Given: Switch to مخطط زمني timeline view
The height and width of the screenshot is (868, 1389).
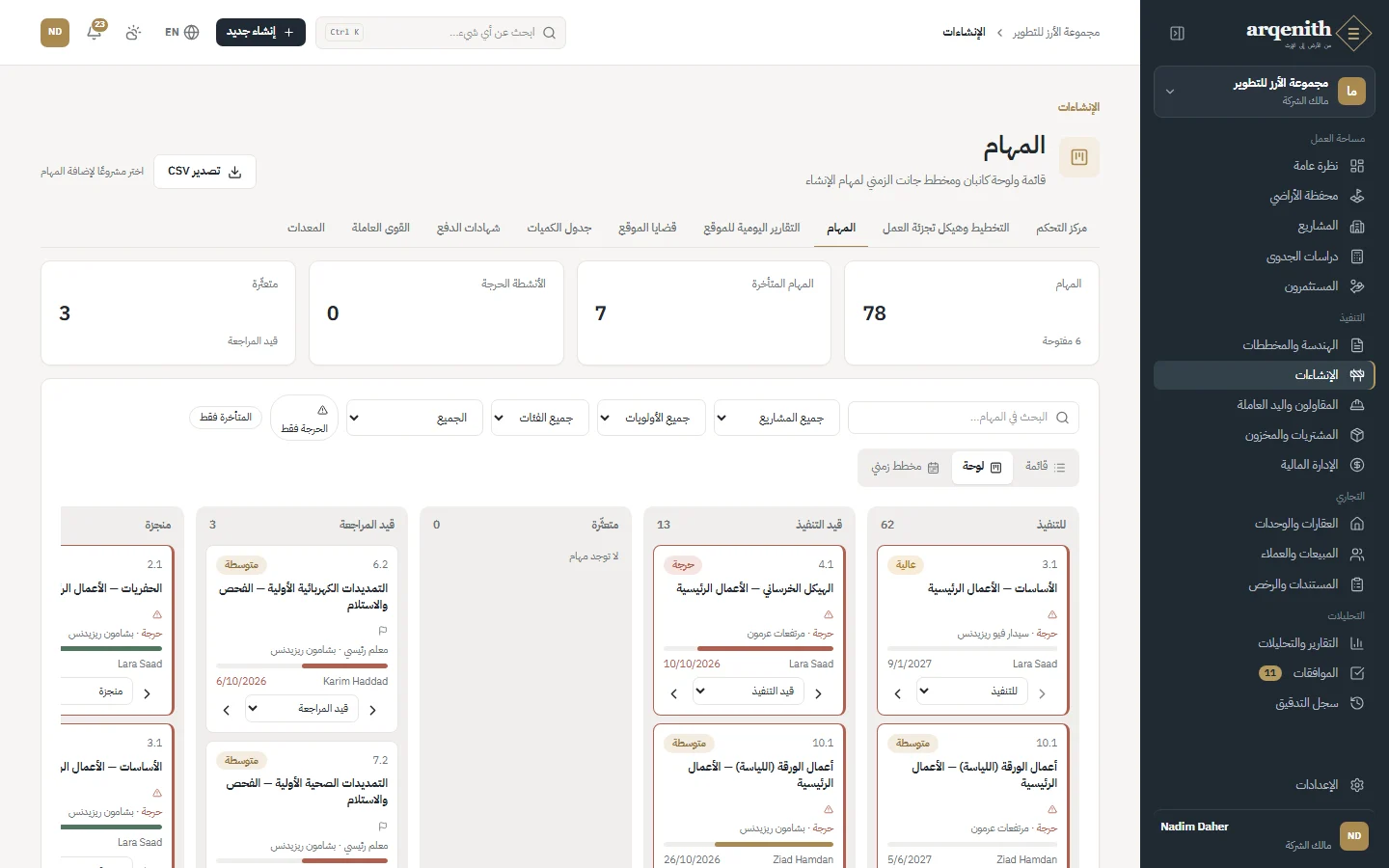Looking at the screenshot, I should [905, 467].
